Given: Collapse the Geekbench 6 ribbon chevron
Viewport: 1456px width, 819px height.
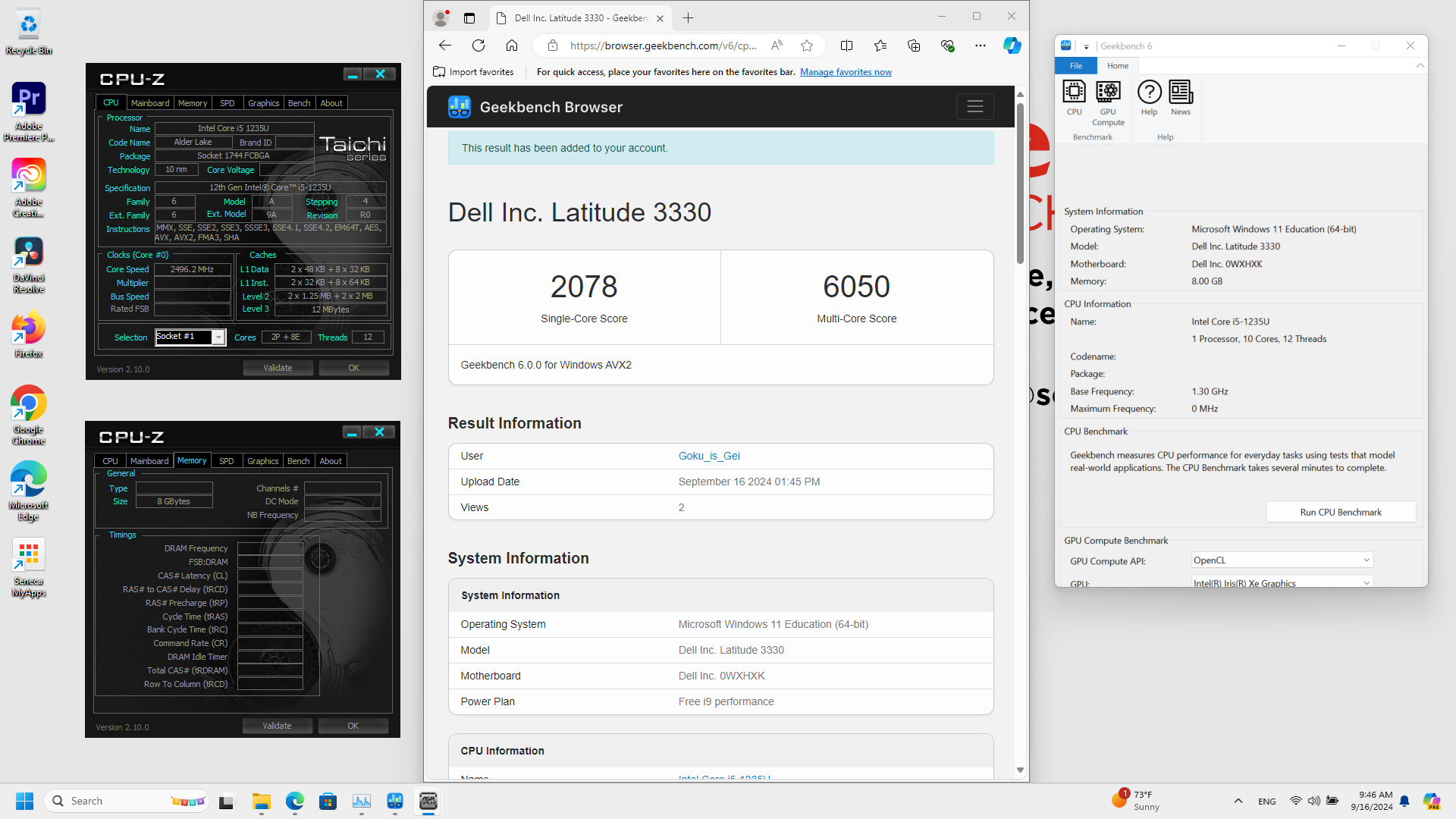Looking at the screenshot, I should click(1420, 66).
